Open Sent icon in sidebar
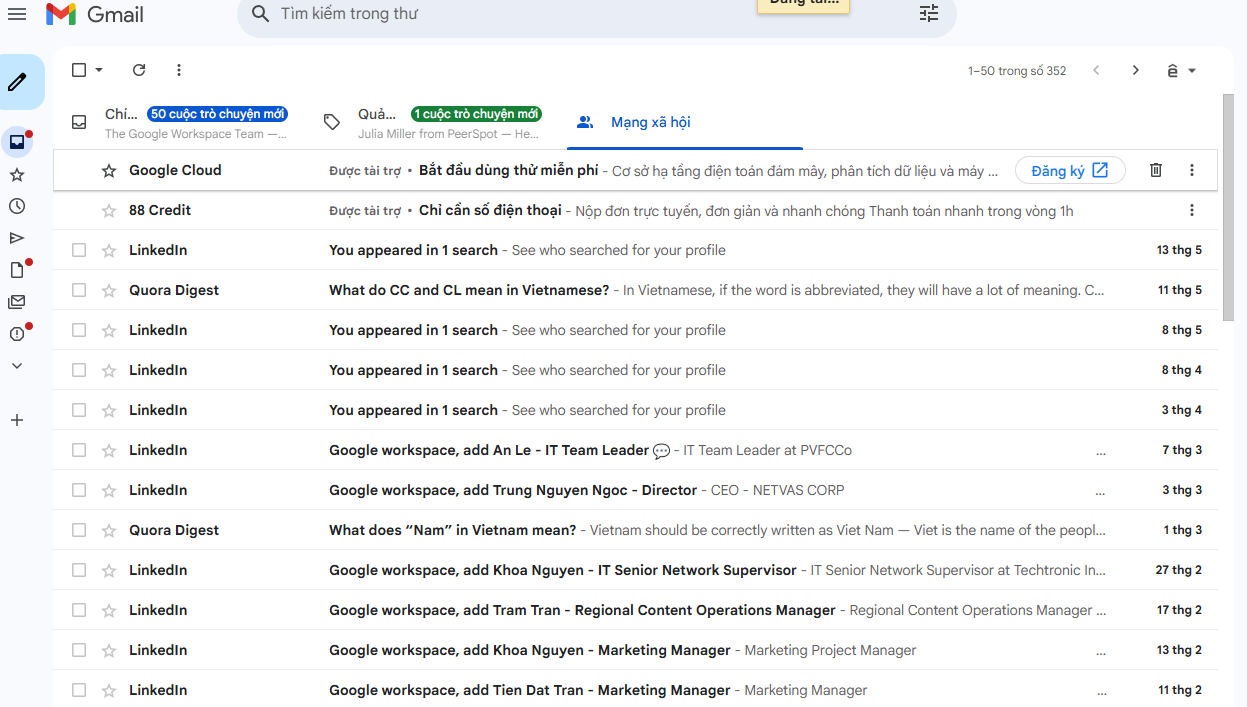 17,238
